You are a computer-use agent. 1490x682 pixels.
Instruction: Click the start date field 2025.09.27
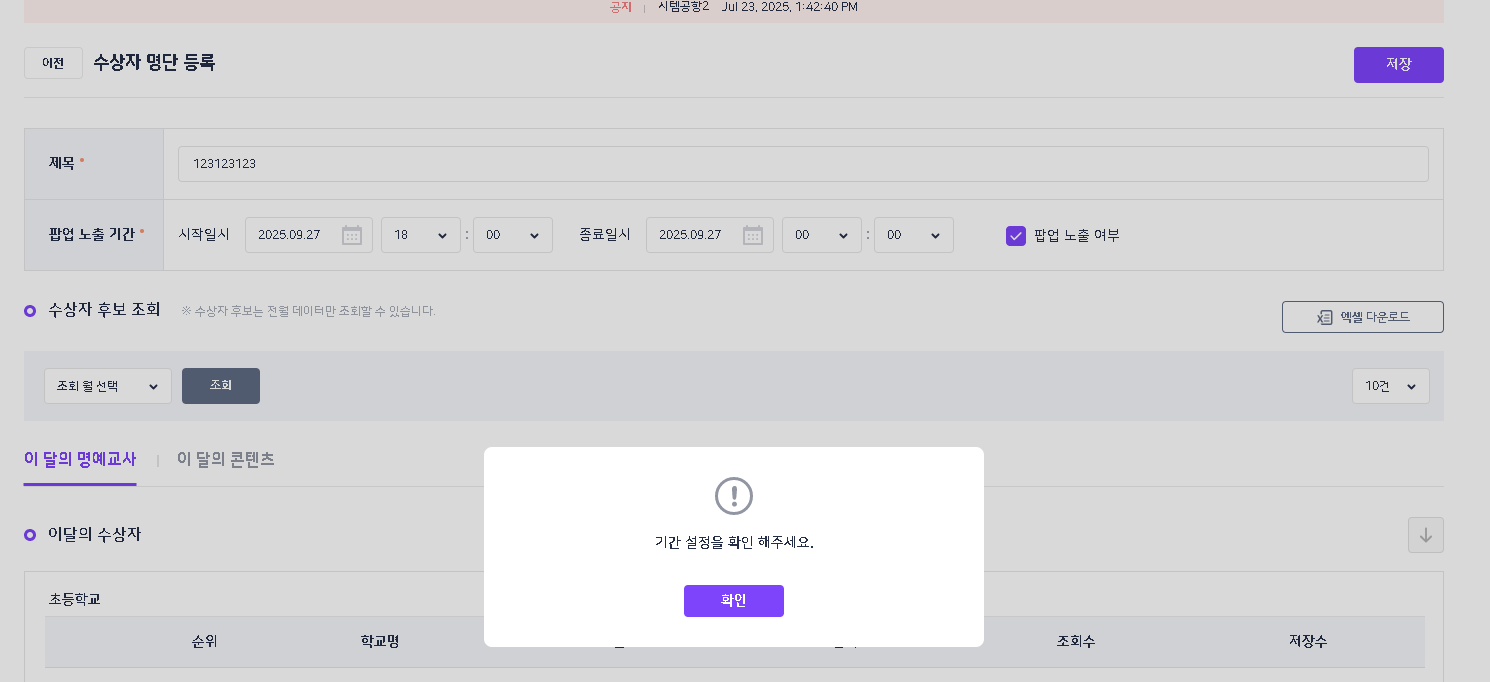[x=290, y=235]
